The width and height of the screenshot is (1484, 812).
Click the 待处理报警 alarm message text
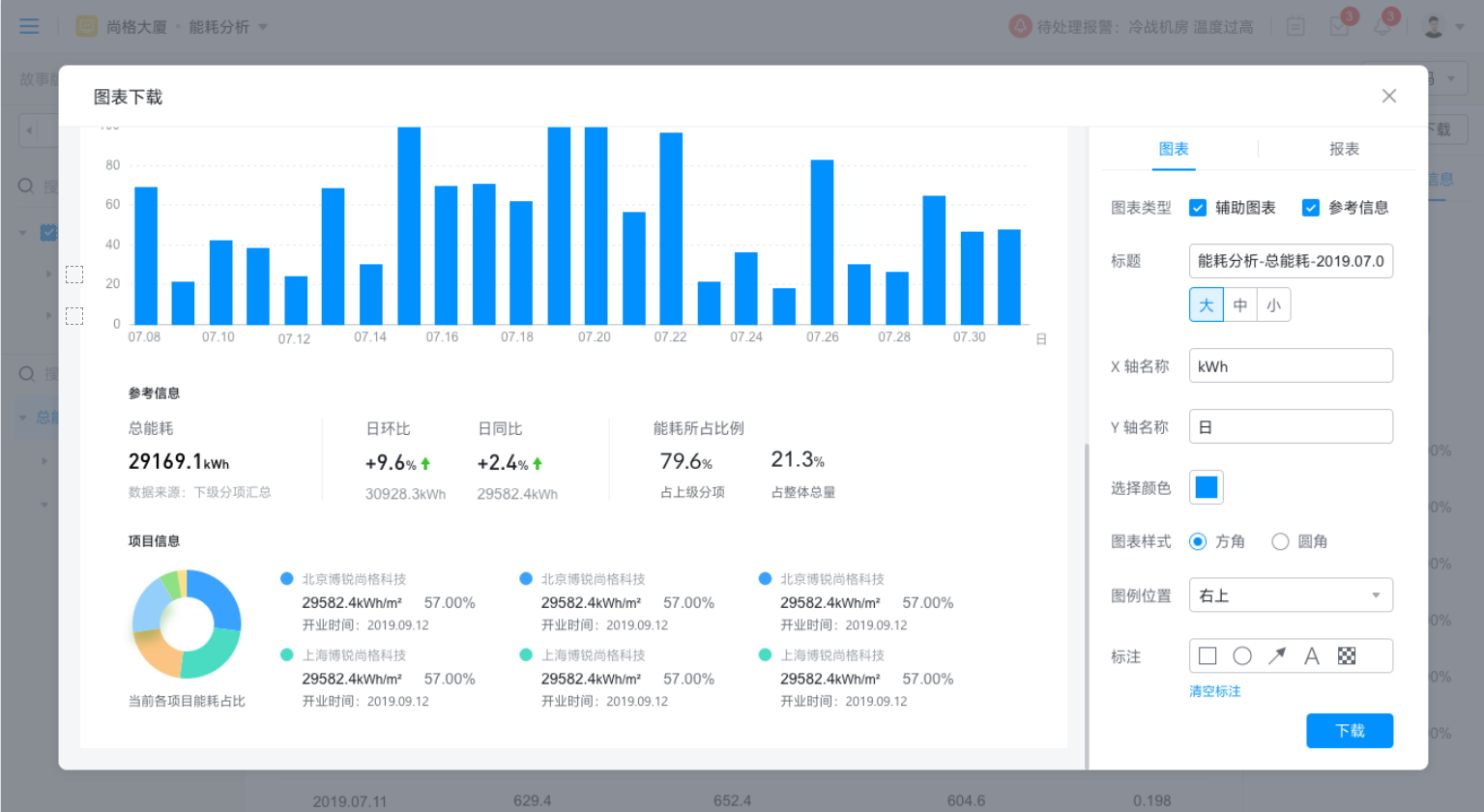tap(1146, 27)
